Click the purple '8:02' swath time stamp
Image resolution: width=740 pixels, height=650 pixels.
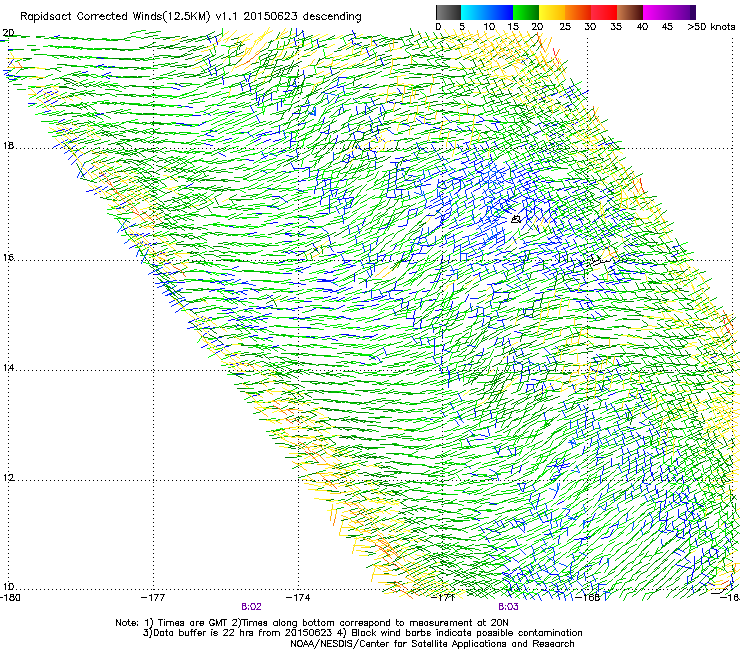pyautogui.click(x=251, y=607)
